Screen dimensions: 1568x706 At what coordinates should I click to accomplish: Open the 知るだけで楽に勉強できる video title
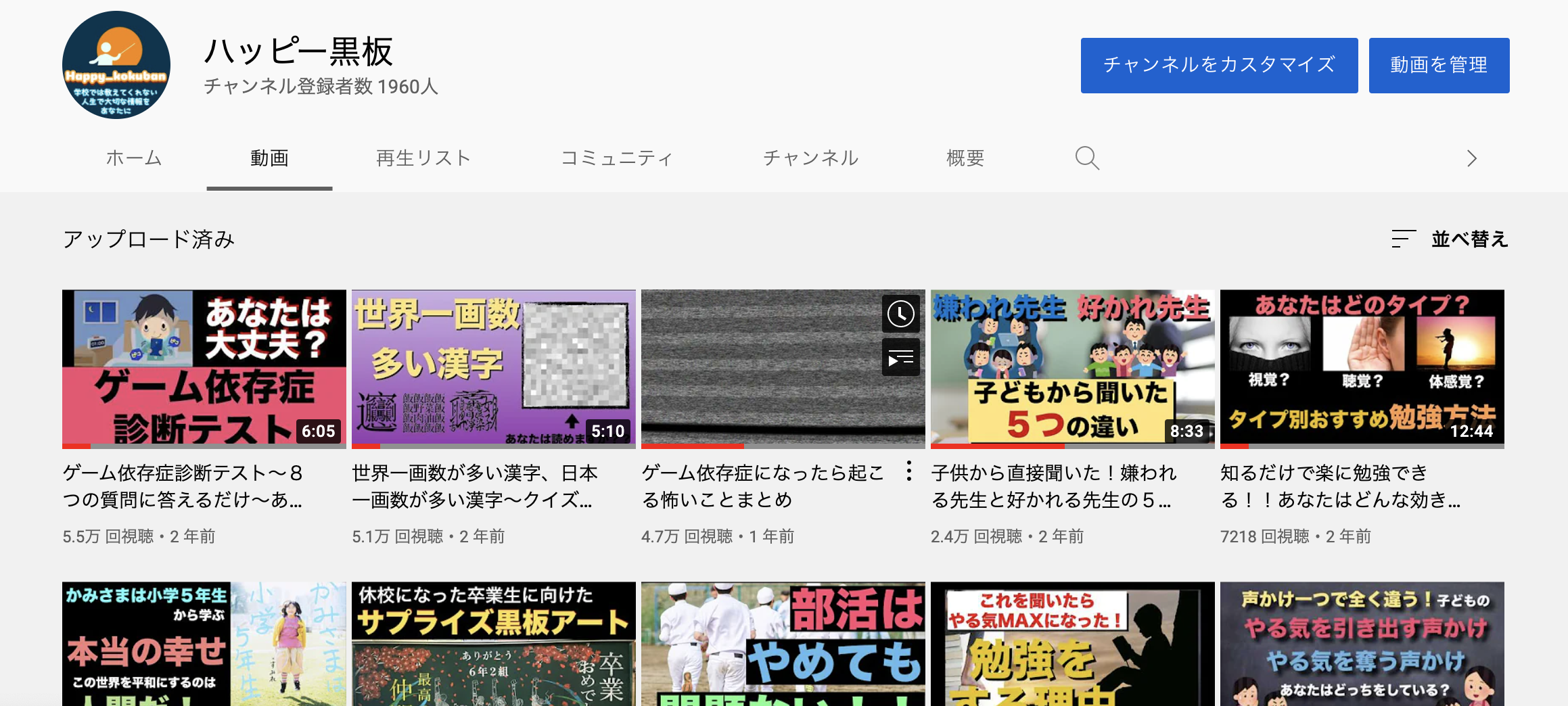pyautogui.click(x=1339, y=486)
